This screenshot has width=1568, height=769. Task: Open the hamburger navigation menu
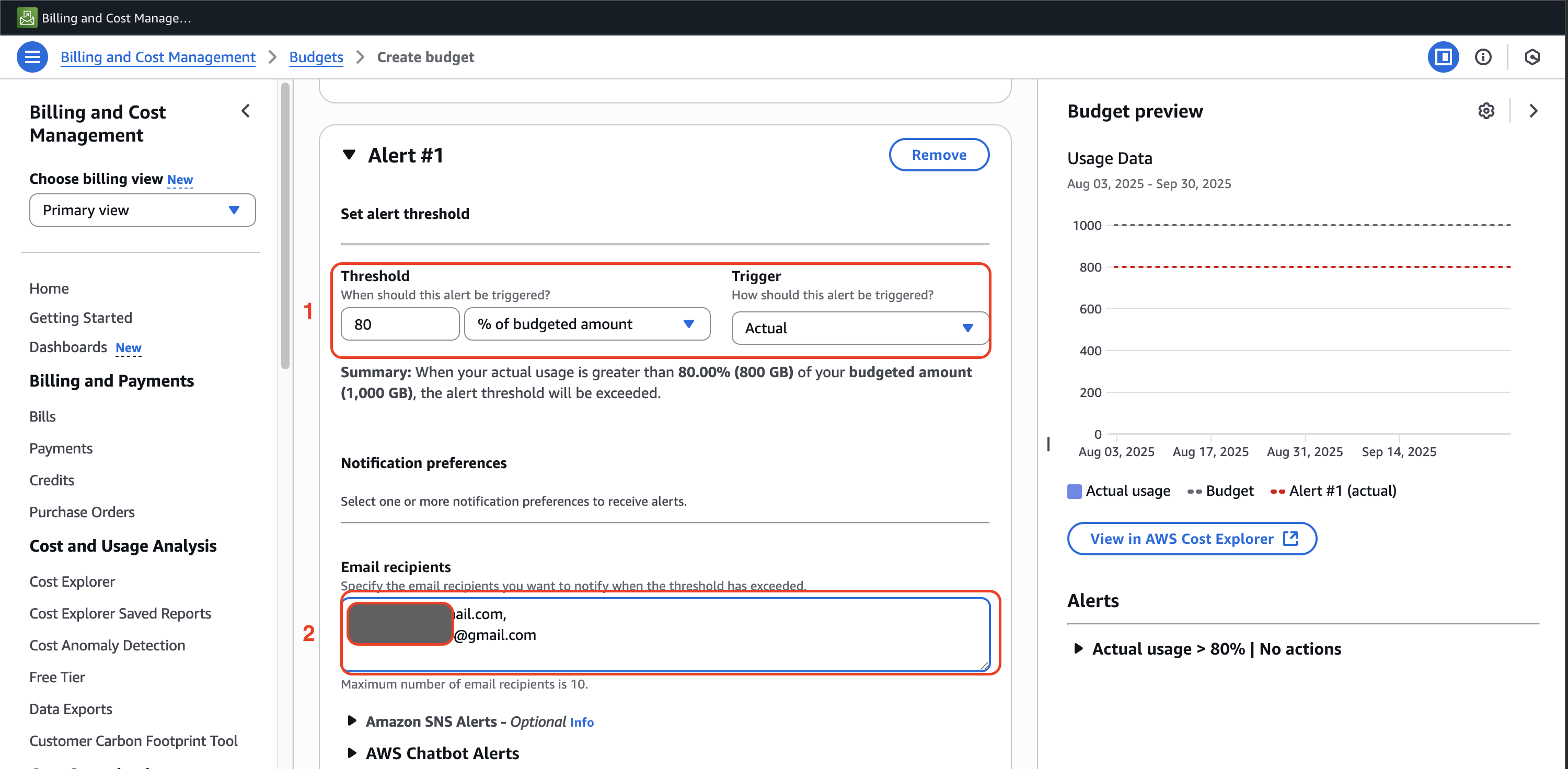[32, 56]
